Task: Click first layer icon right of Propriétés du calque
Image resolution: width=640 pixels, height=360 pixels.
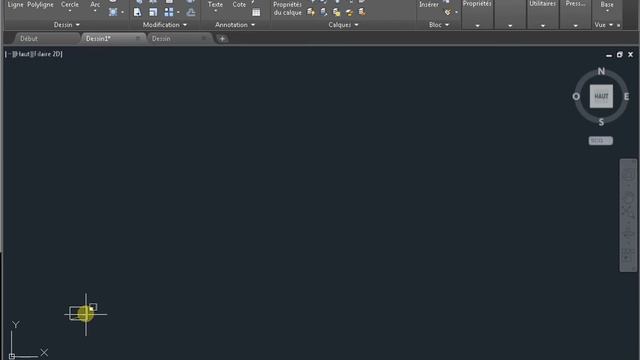Action: pos(311,12)
